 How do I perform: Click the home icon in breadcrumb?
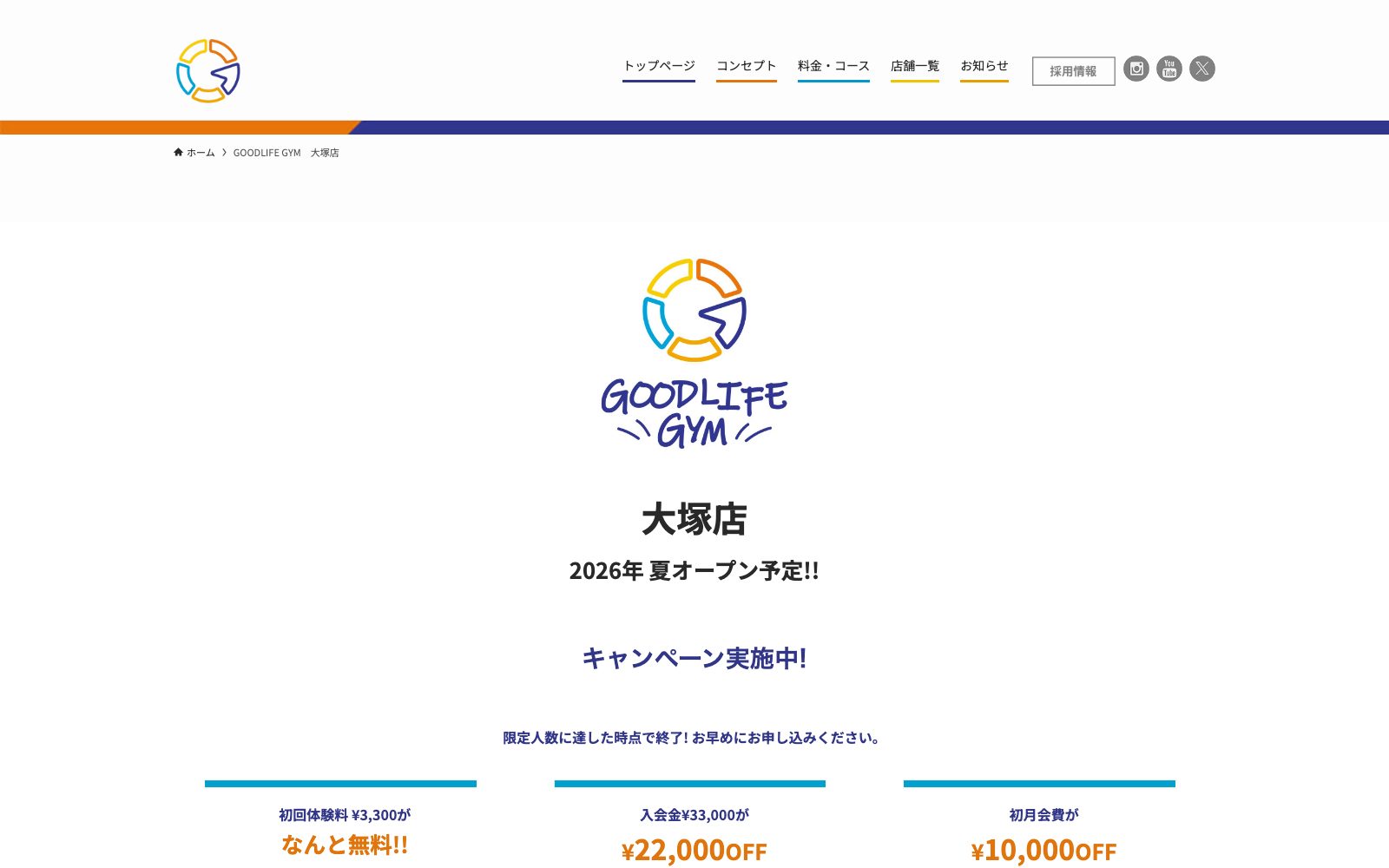[178, 152]
